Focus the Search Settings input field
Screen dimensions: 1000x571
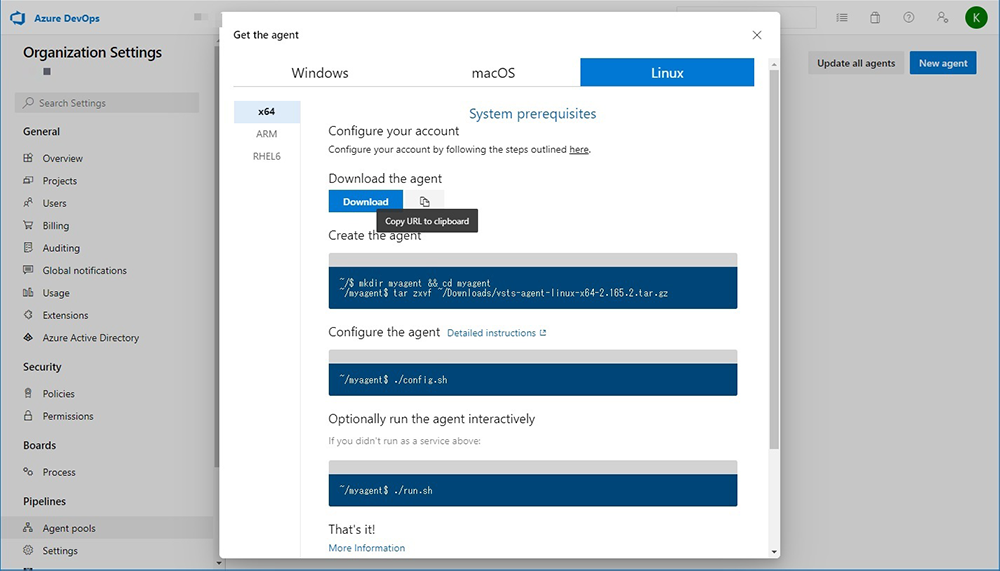[107, 103]
